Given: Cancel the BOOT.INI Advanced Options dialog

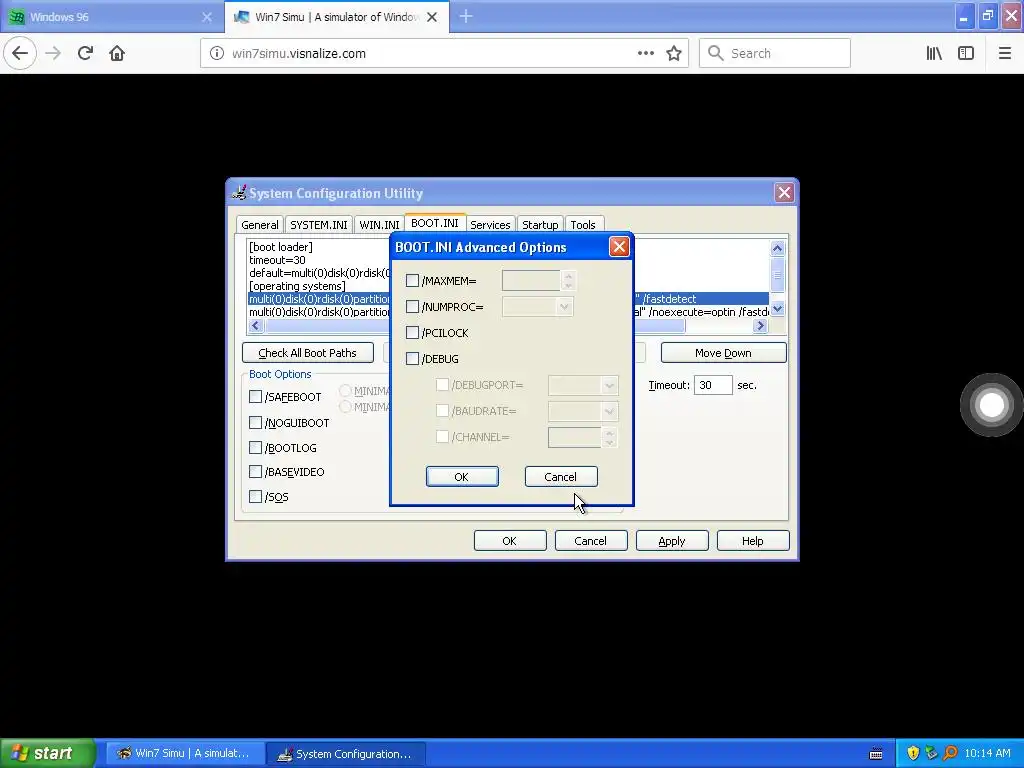Looking at the screenshot, I should [560, 477].
